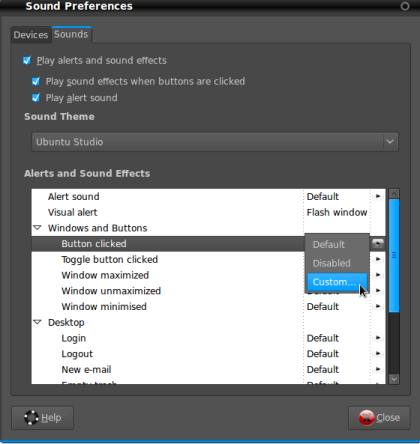
Task: Click the arrow icon for New e-mail
Action: tap(378, 369)
